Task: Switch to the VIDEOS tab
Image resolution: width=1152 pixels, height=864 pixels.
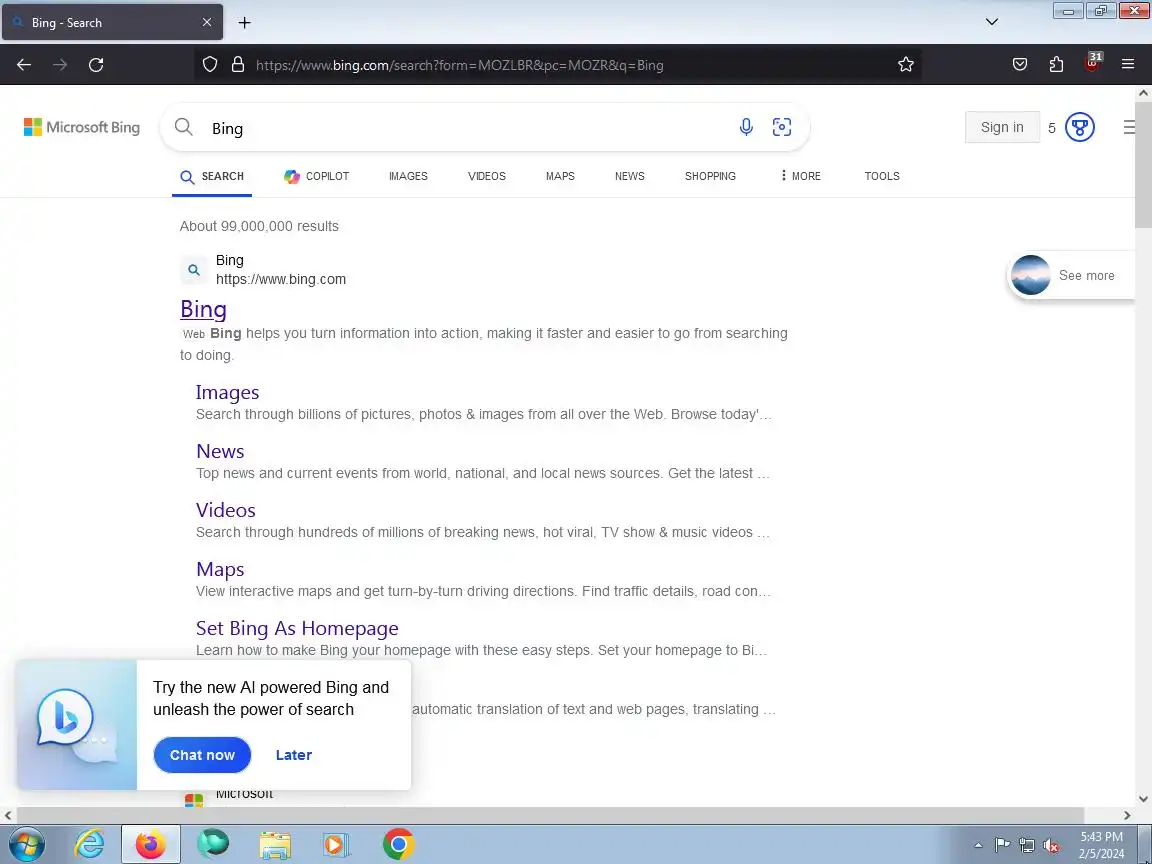Action: tap(486, 176)
